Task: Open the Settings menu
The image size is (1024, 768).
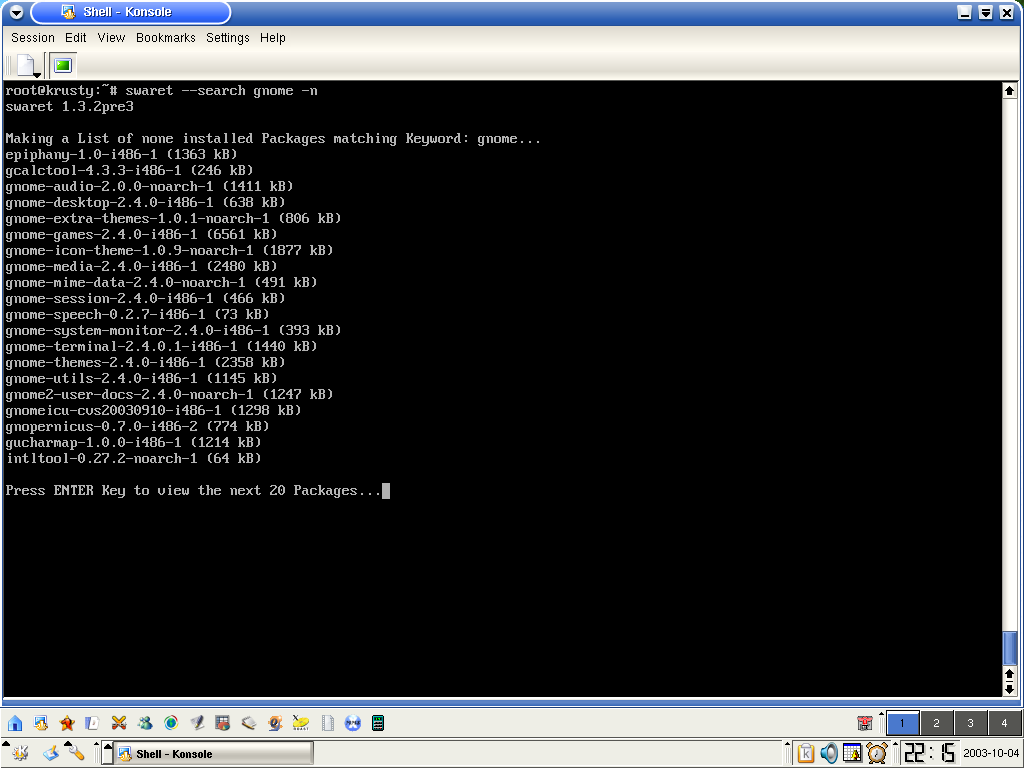Action: coord(228,38)
